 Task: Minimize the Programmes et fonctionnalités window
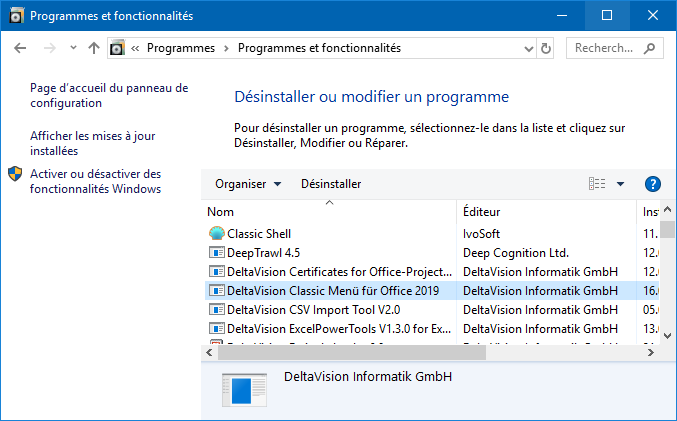(562, 16)
